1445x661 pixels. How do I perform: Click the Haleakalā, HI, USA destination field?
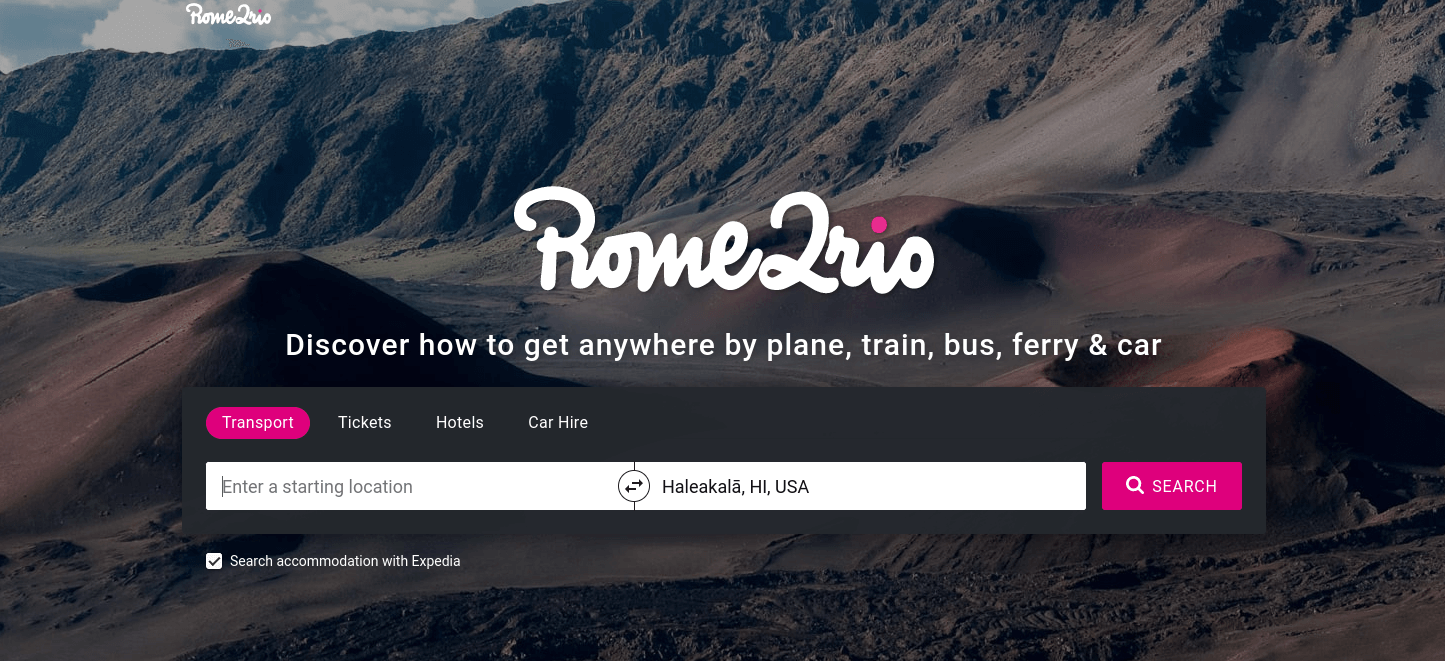(x=860, y=486)
